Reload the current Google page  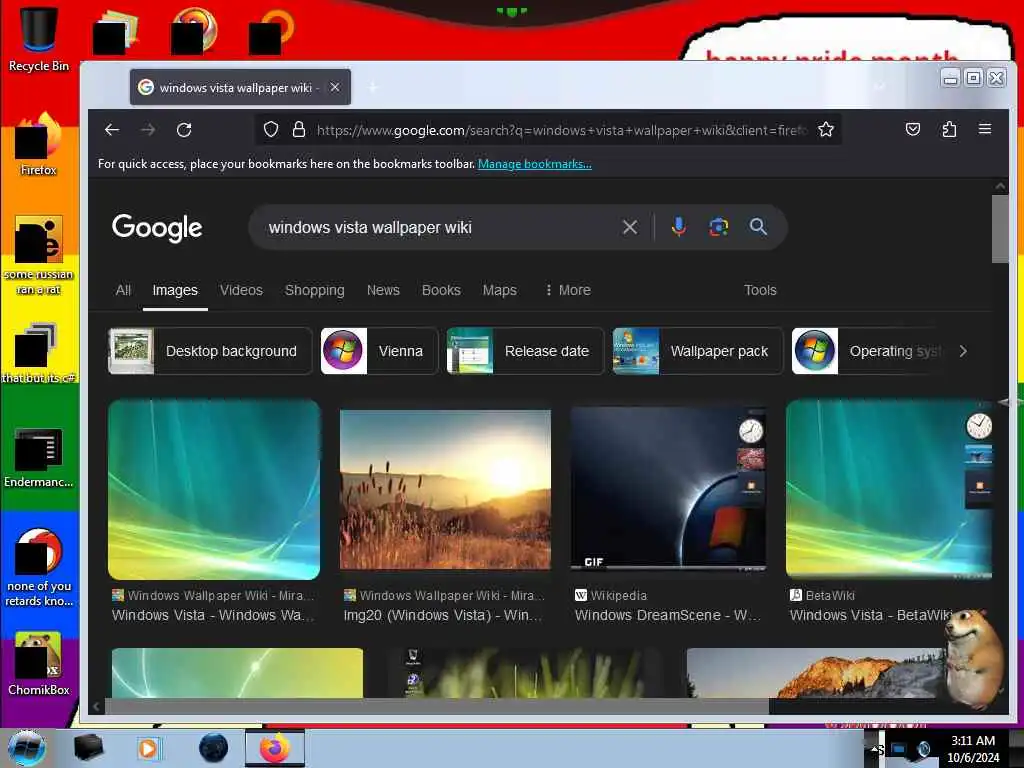(x=184, y=130)
